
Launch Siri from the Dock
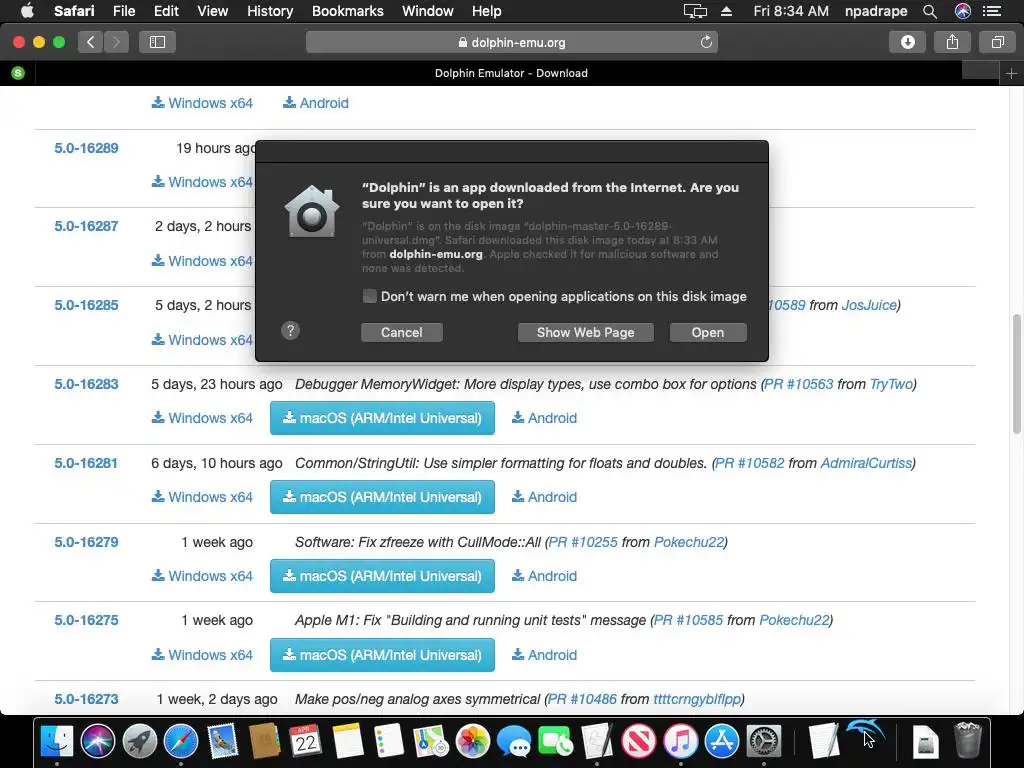tap(98, 741)
